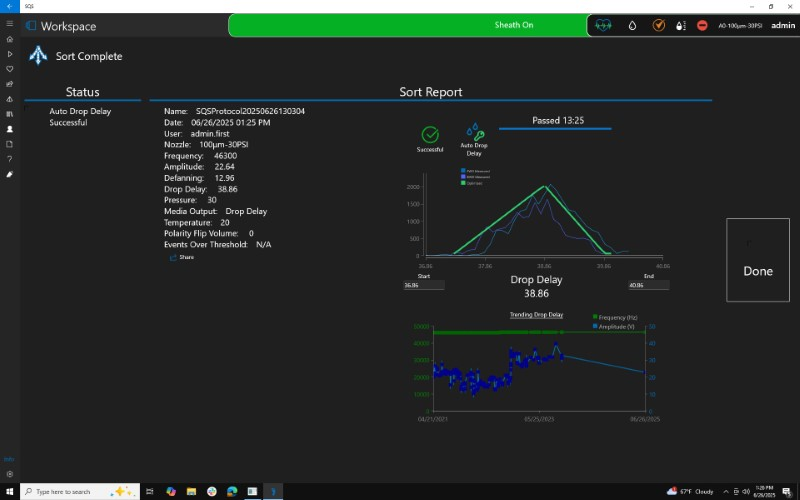Open the notification center icon
The image size is (800, 500).
point(786,491)
